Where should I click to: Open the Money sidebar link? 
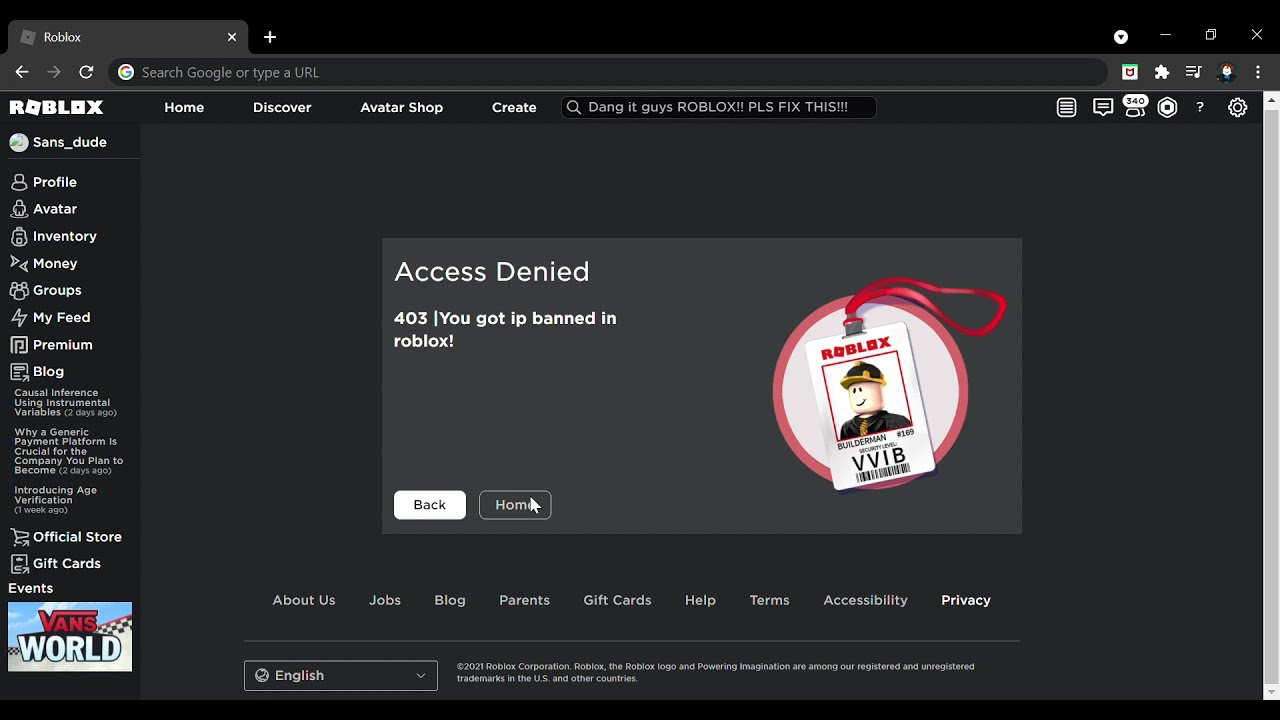pos(55,263)
